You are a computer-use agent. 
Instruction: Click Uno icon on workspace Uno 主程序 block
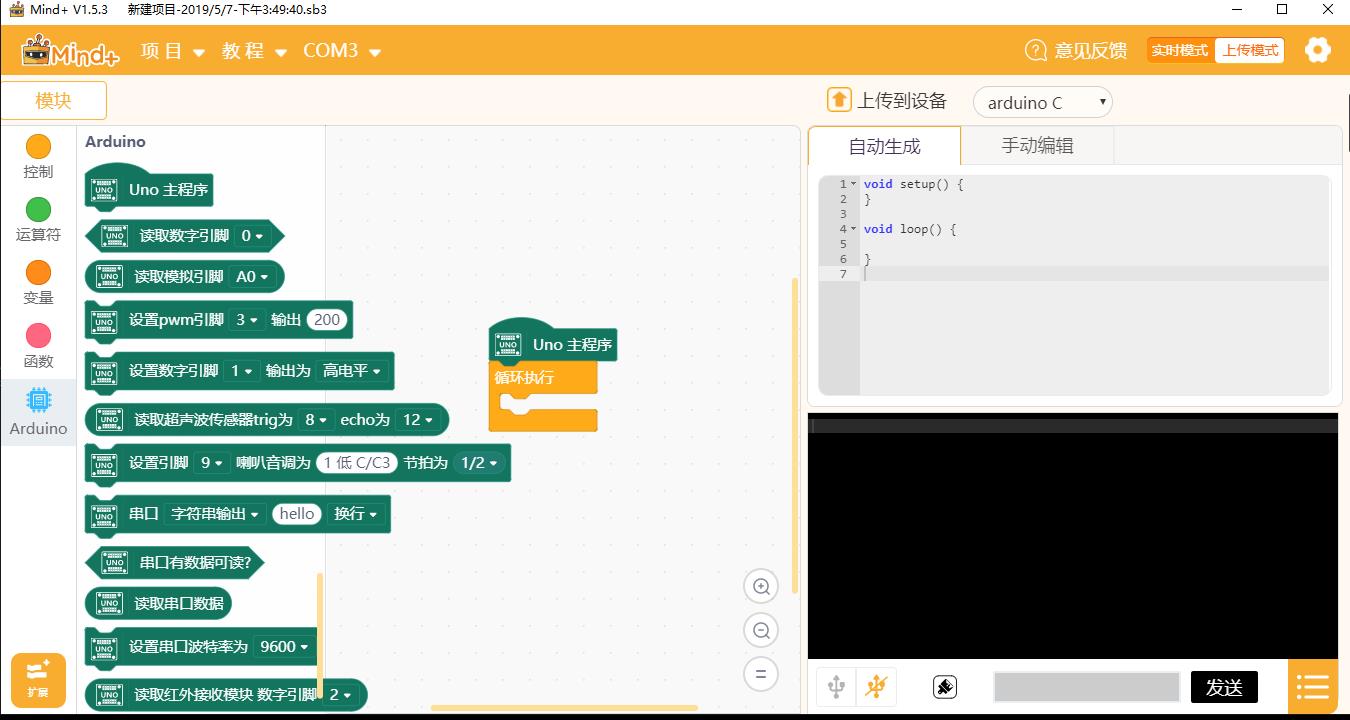coord(508,345)
